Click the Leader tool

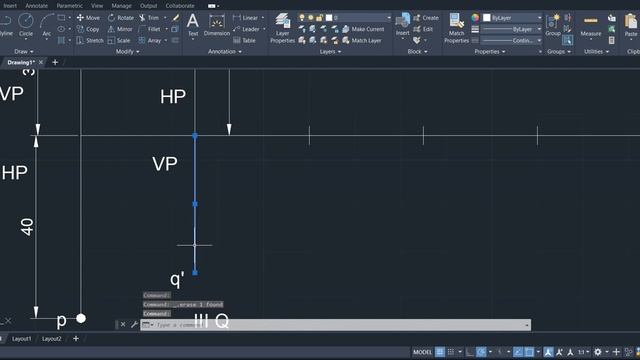click(x=246, y=29)
